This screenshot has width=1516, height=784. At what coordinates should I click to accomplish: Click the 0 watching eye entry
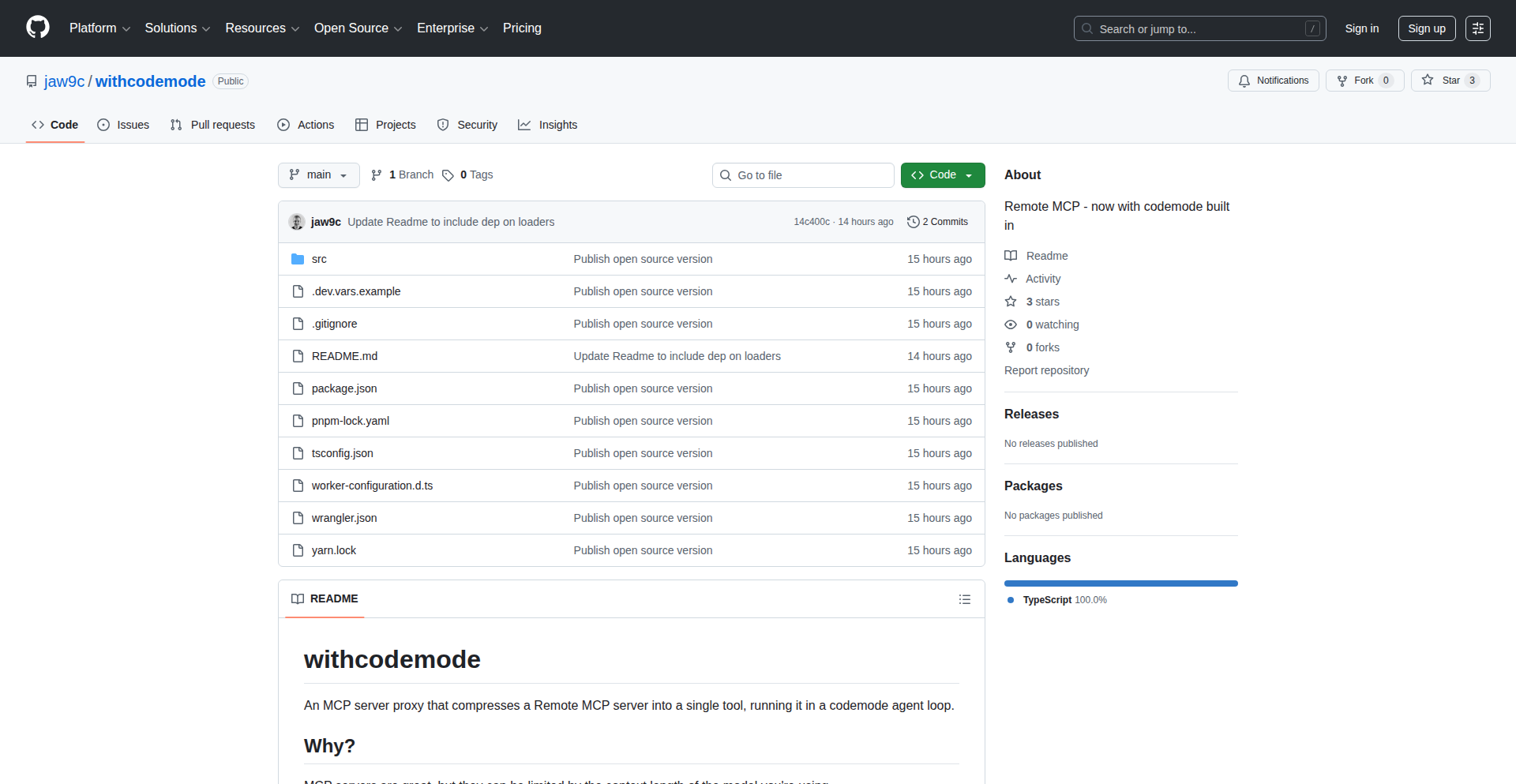[1042, 324]
